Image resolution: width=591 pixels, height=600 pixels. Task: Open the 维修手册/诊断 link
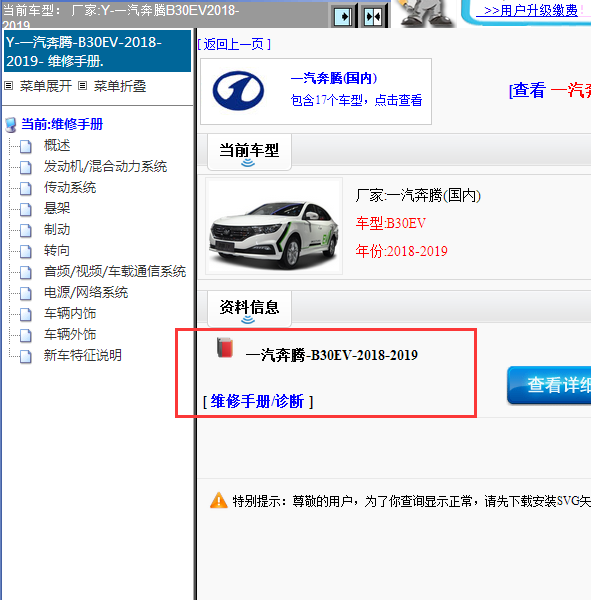(x=258, y=401)
